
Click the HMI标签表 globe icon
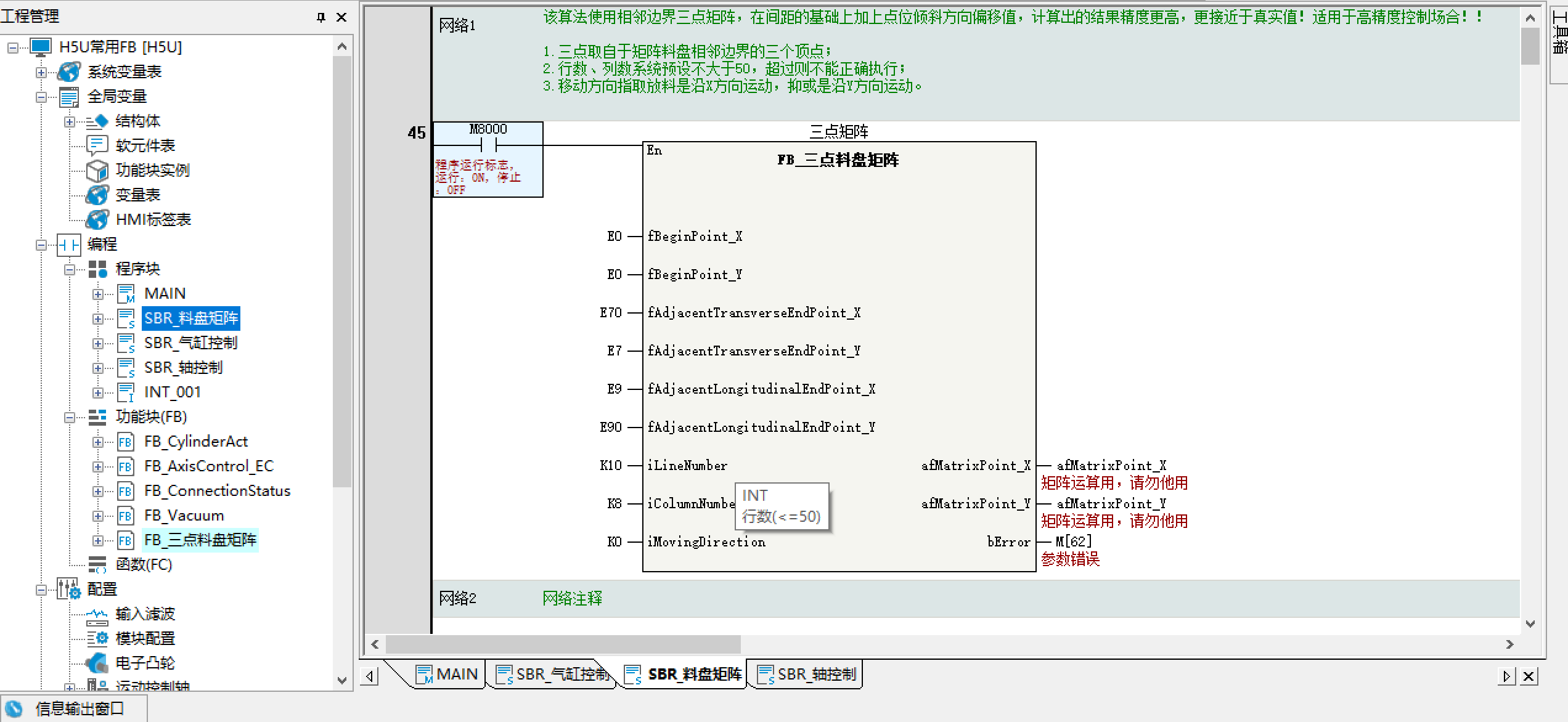(x=97, y=220)
